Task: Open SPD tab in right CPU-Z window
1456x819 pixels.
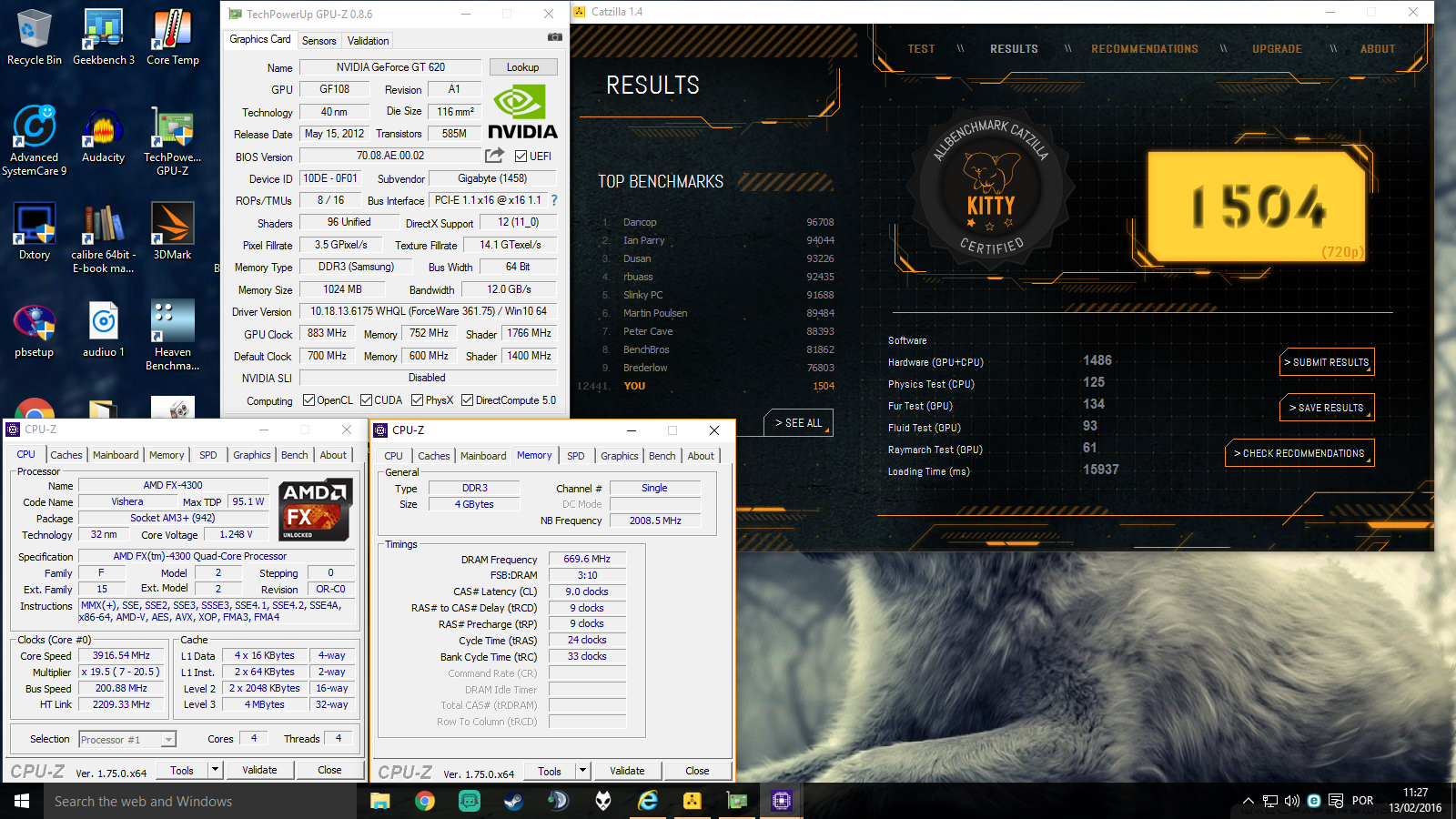Action: 576,456
